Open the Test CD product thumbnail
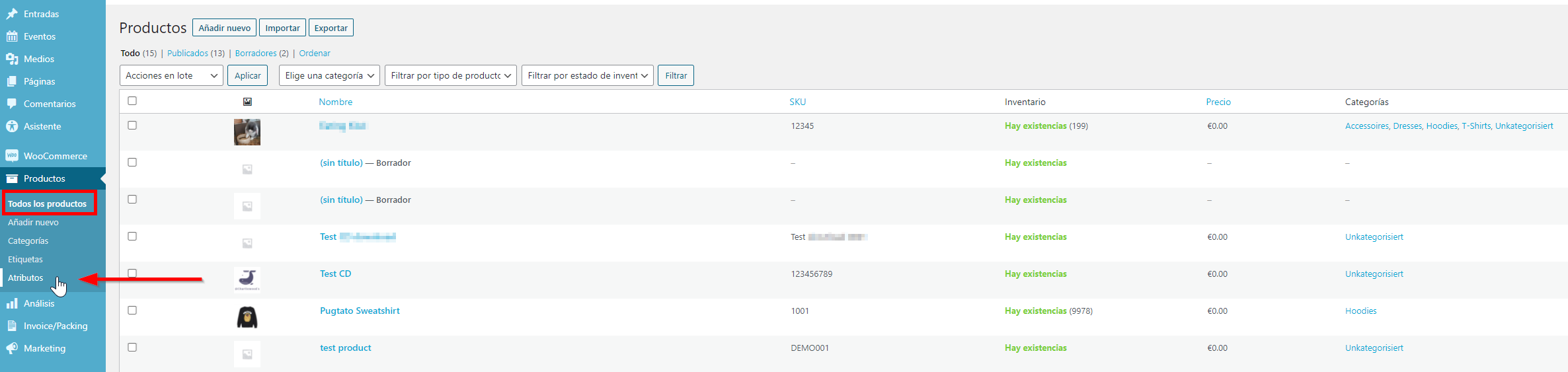1568x372 pixels. [x=247, y=279]
